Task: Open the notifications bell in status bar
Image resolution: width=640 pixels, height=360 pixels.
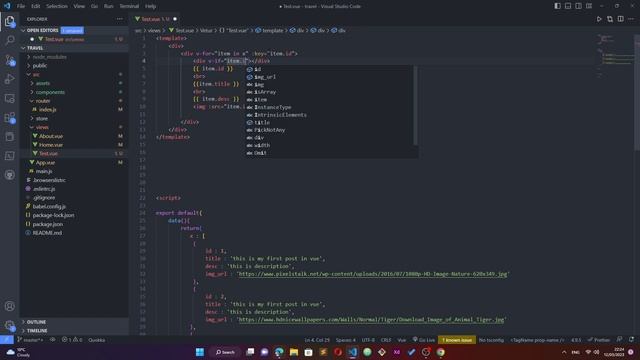Action: 631,340
